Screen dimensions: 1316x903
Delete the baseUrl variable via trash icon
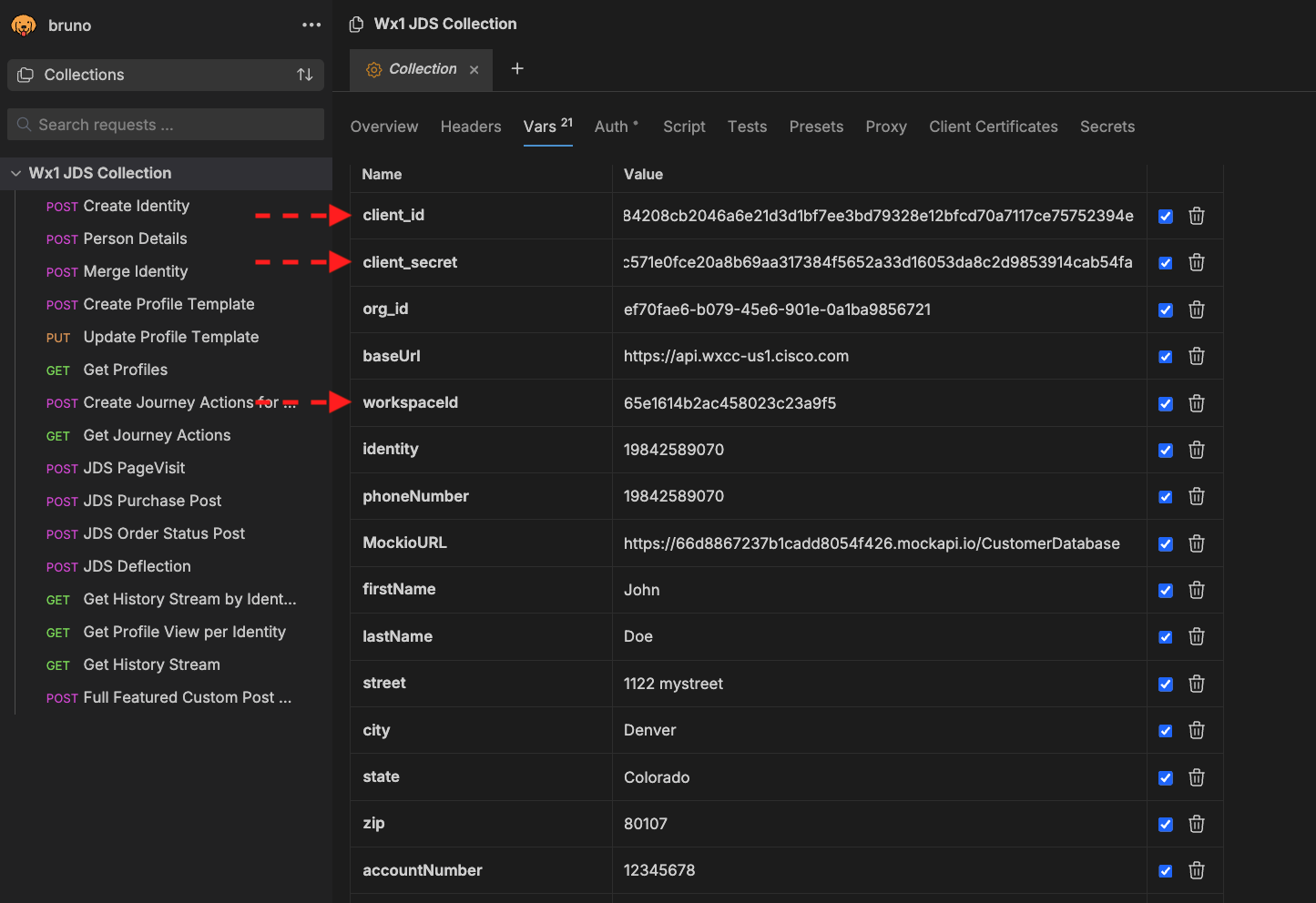point(1197,356)
